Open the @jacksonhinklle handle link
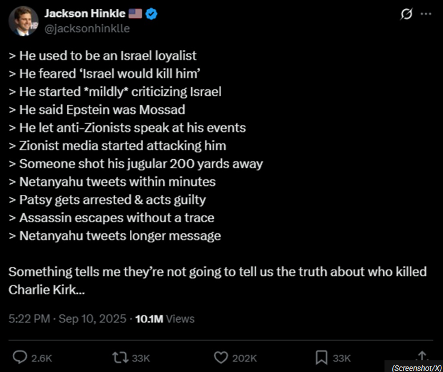The height and width of the screenshot is (372, 443). [x=87, y=29]
